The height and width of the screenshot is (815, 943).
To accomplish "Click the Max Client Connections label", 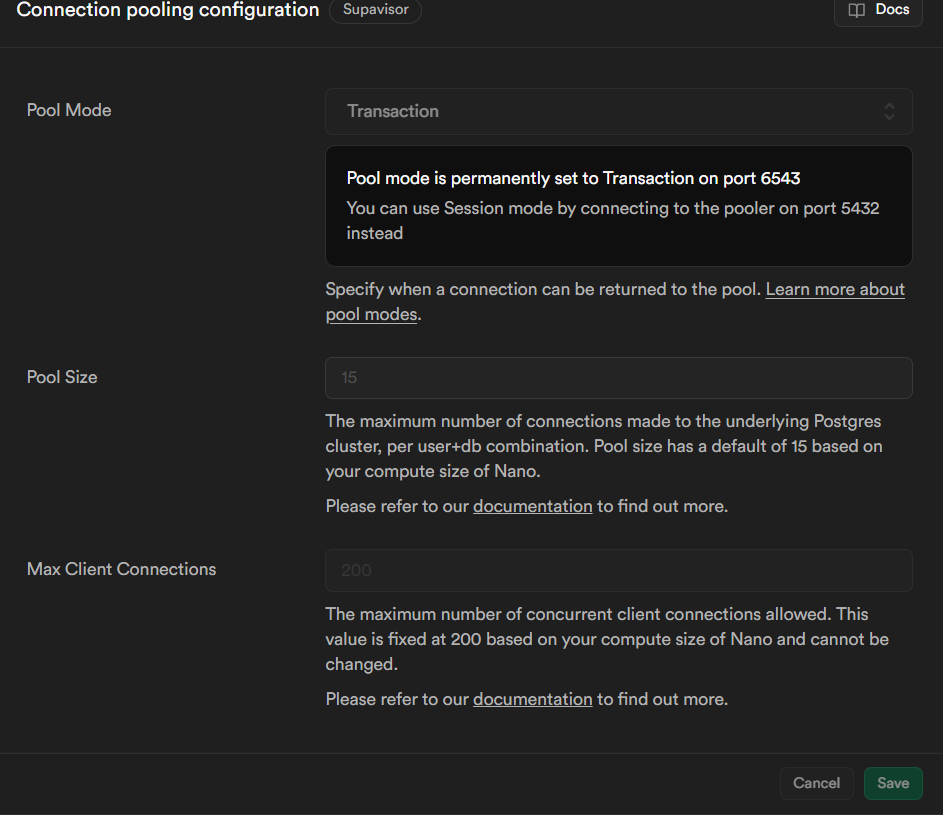I will click(121, 569).
